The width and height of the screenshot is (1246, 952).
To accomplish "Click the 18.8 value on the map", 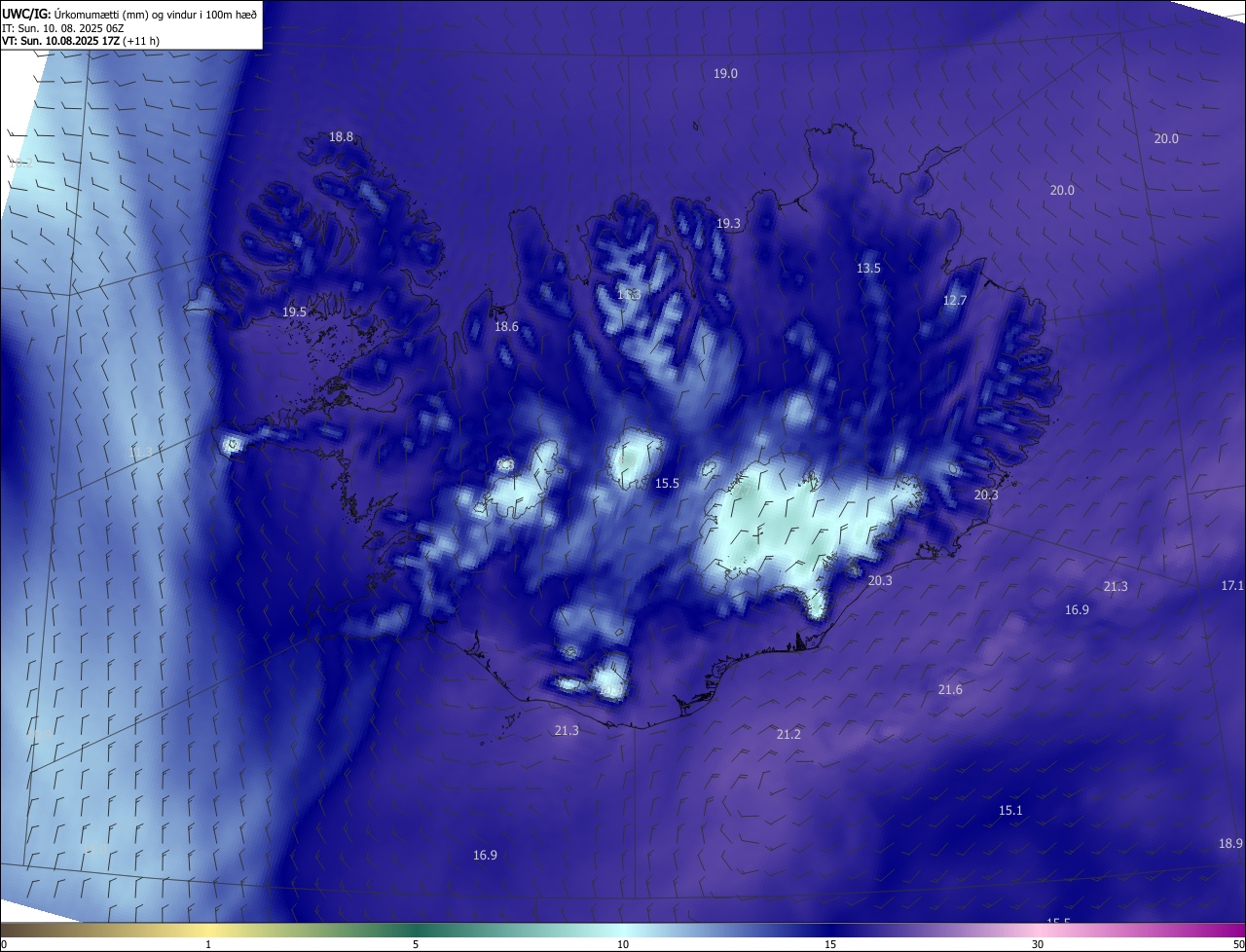I will [x=341, y=137].
